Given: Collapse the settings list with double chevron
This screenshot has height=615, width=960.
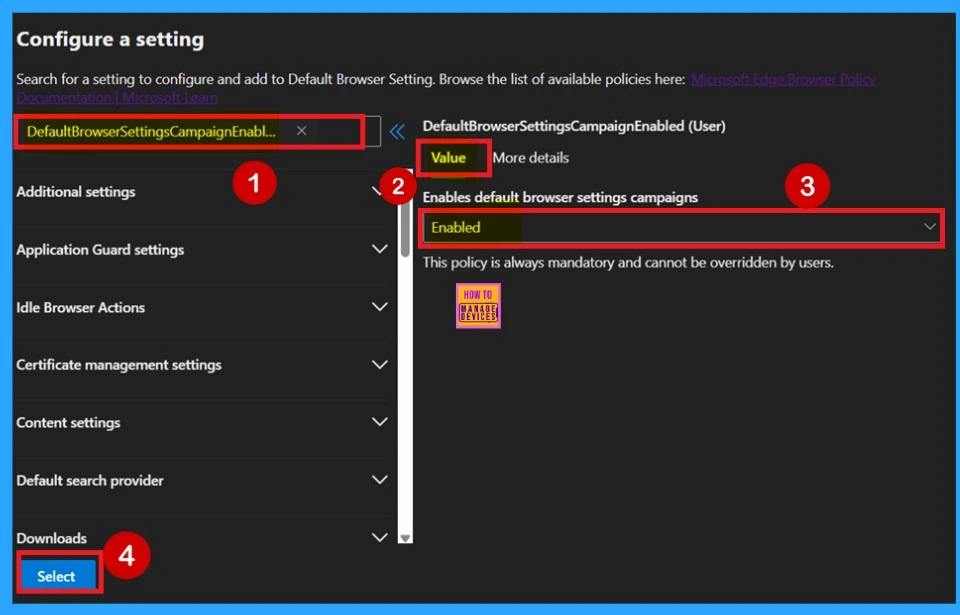Looking at the screenshot, I should tap(397, 132).
